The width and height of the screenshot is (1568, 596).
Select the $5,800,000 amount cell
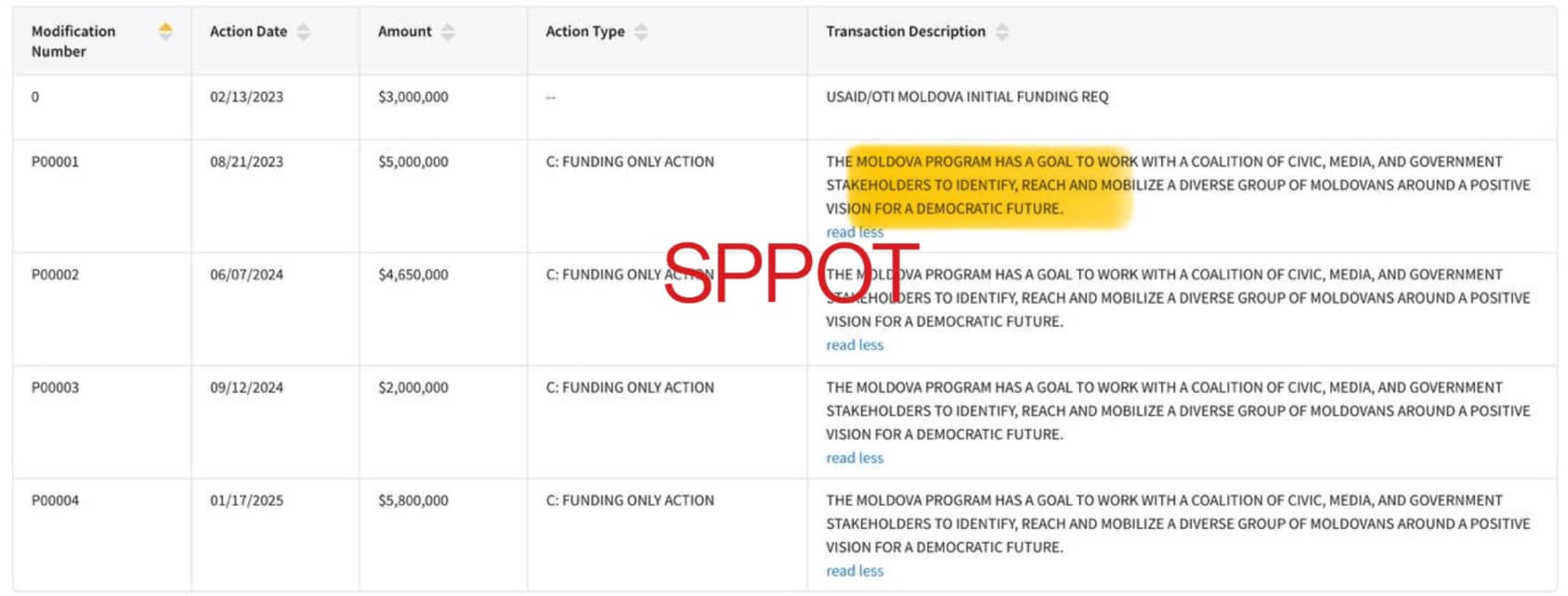[x=412, y=500]
